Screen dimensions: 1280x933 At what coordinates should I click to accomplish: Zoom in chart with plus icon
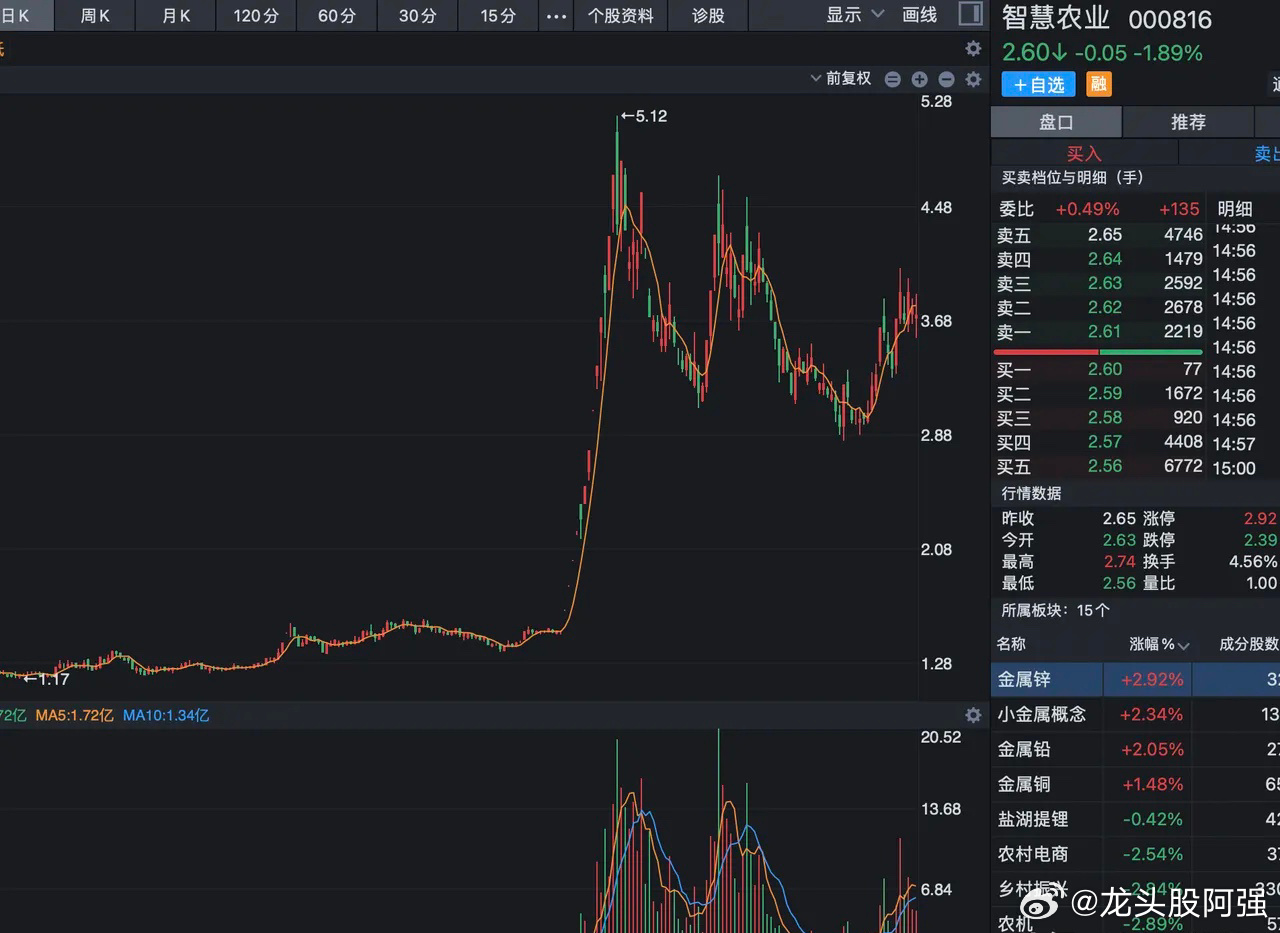pyautogui.click(x=919, y=79)
